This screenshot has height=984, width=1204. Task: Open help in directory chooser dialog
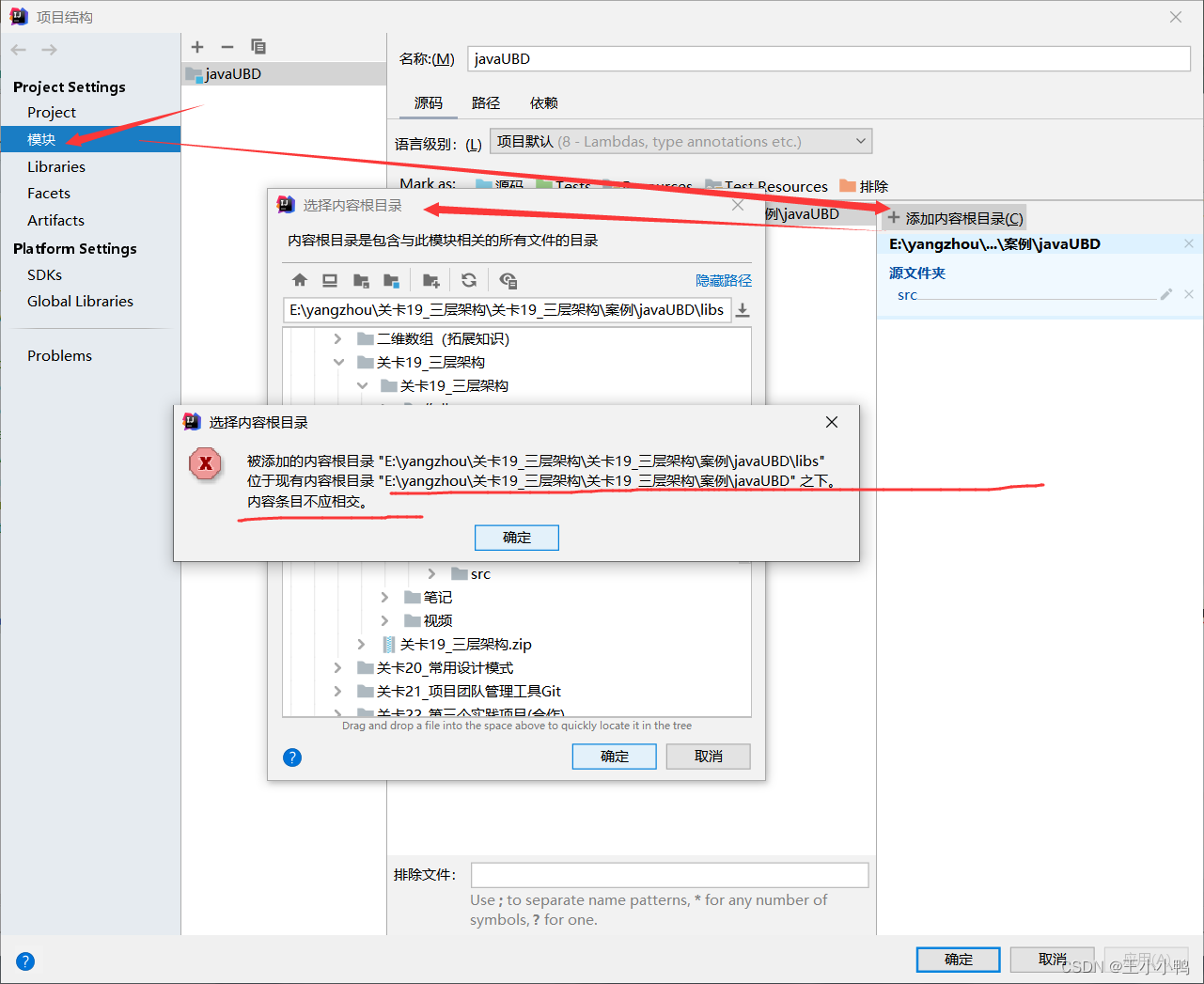292,758
